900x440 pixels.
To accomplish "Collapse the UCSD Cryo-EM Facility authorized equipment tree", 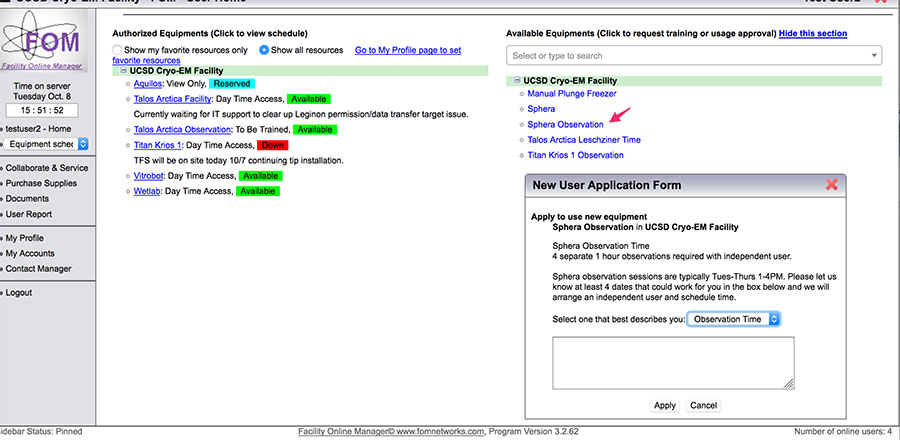I will click(x=124, y=71).
